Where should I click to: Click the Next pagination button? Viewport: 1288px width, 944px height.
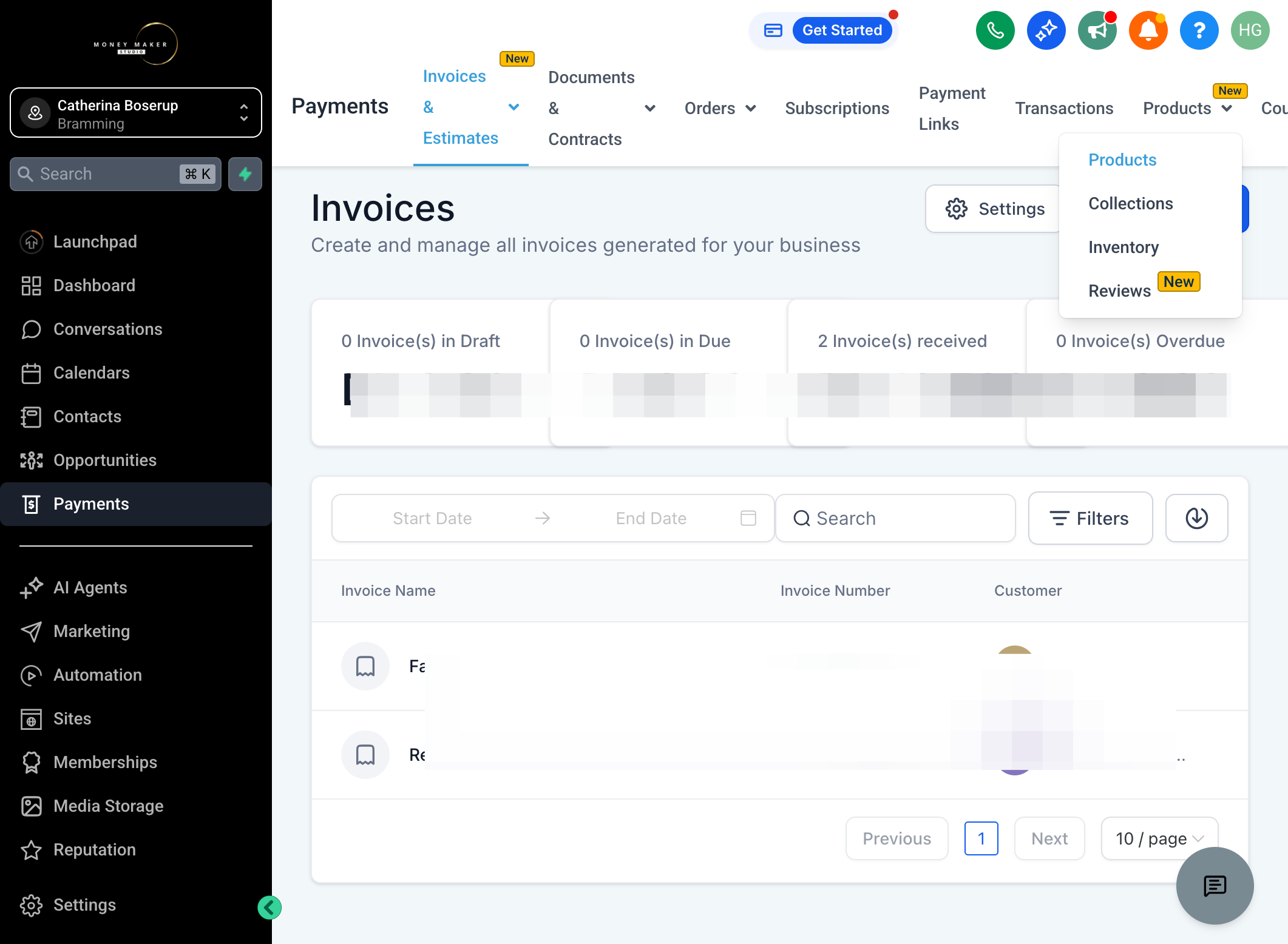pos(1049,838)
